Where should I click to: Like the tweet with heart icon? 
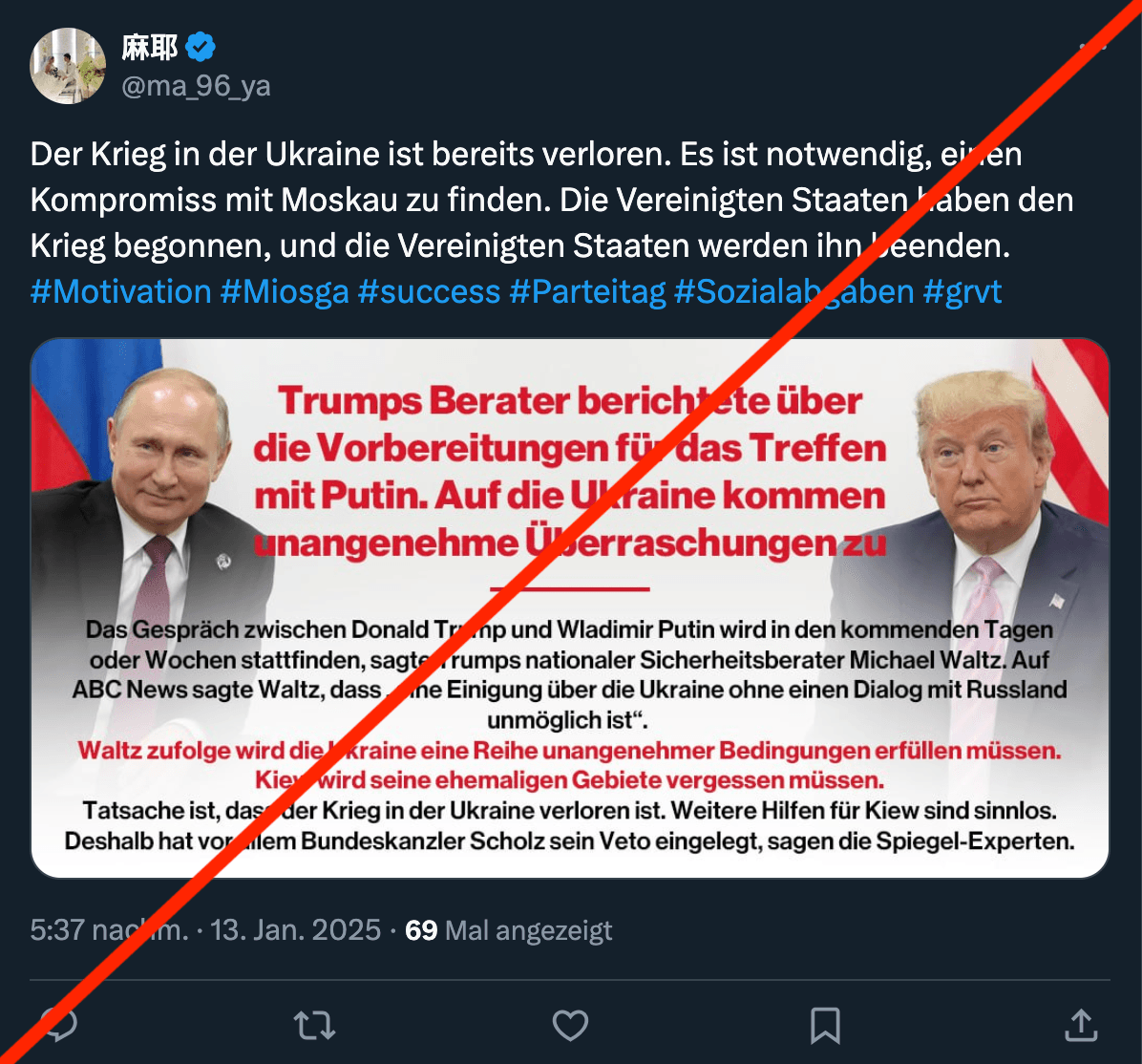pos(570,1026)
